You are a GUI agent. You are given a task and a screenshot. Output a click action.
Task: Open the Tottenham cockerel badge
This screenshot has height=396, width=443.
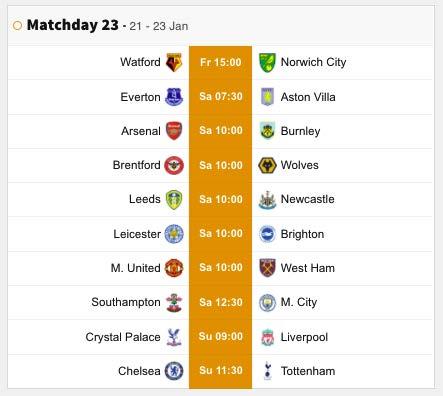(267, 371)
